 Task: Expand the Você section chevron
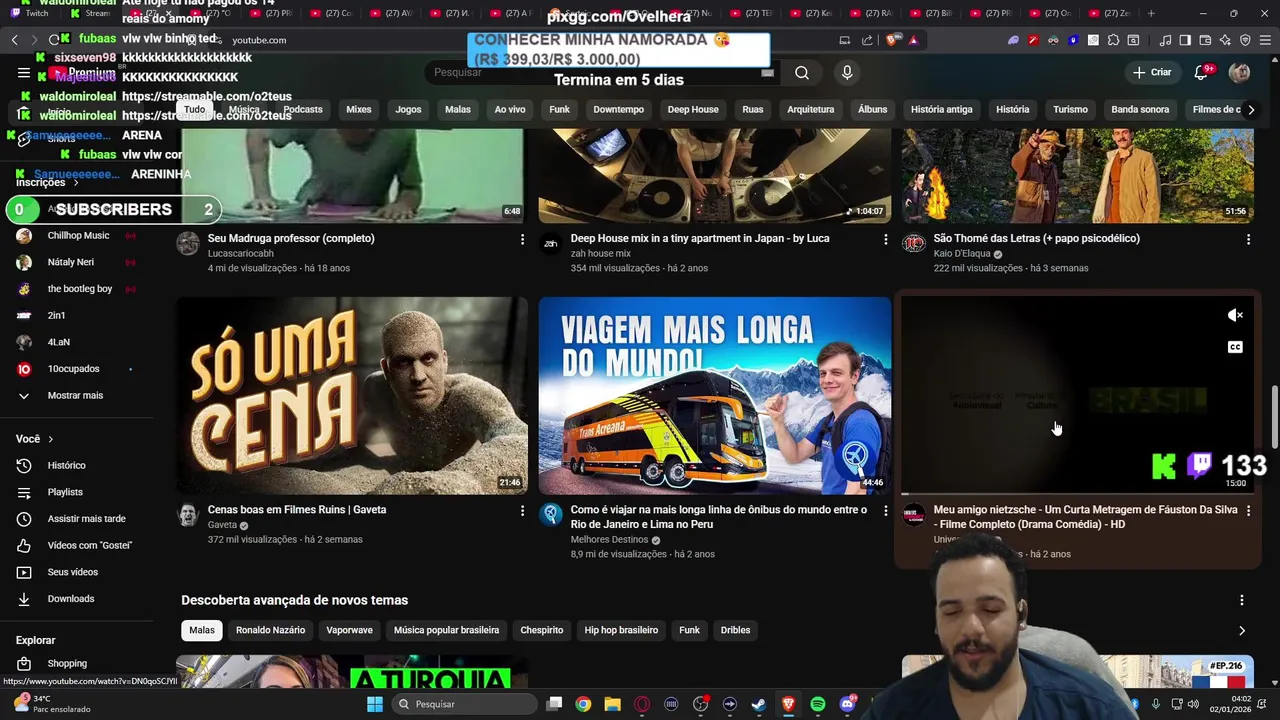coord(50,439)
